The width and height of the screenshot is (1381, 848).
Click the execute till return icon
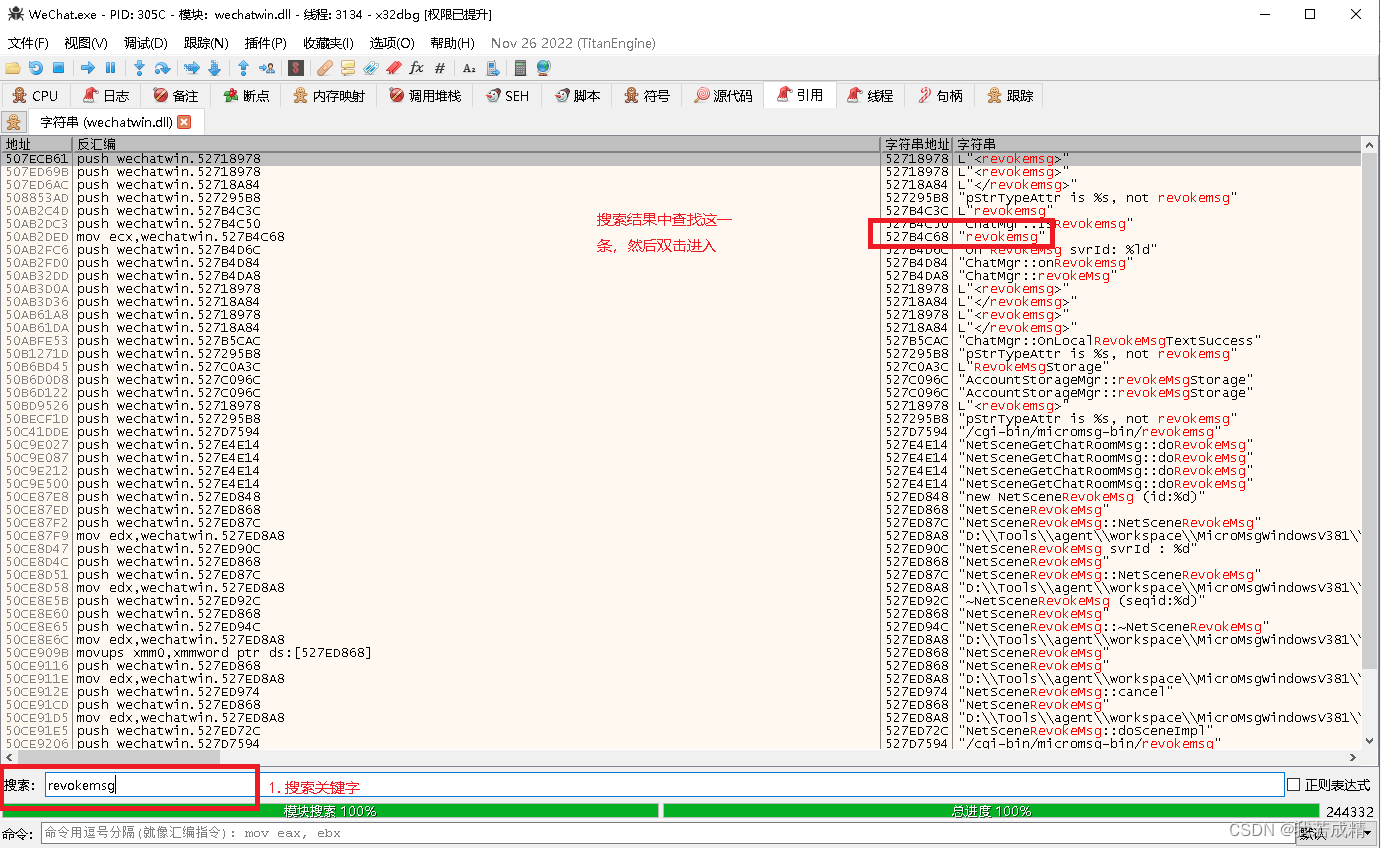(x=243, y=68)
